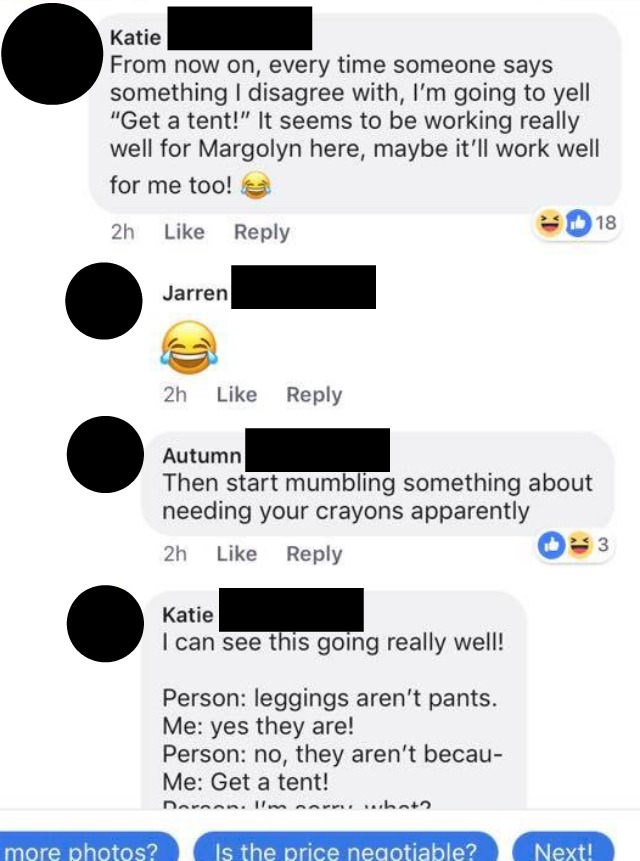
Task: Click the laughing reaction icon on Autumn's comment
Action: 578,545
